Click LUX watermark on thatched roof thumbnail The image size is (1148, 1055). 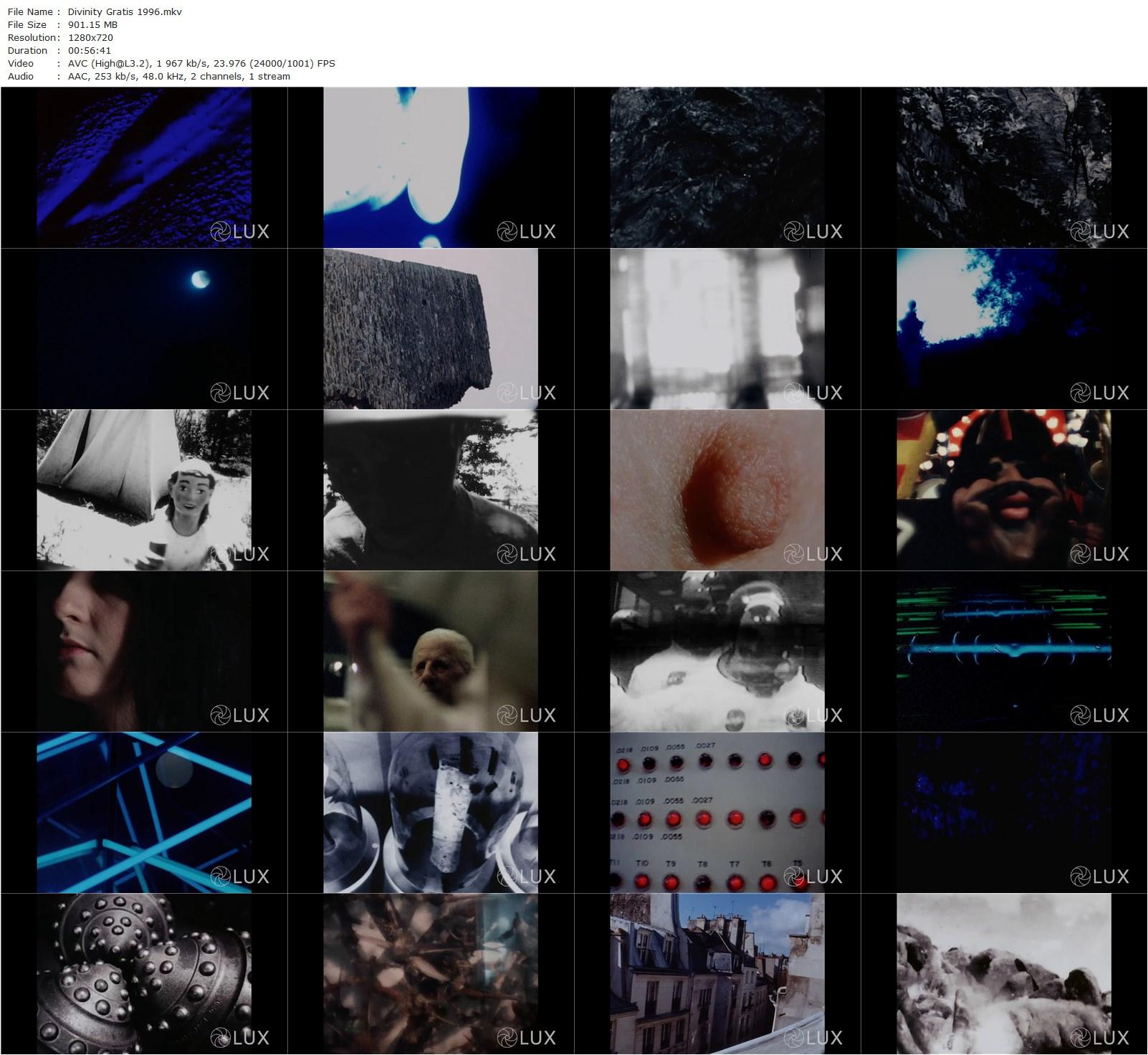pos(527,393)
